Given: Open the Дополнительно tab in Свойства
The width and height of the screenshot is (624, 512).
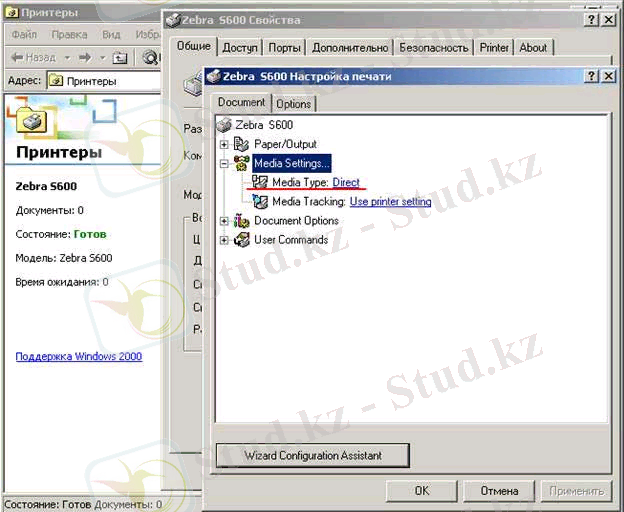Looking at the screenshot, I should (350, 48).
